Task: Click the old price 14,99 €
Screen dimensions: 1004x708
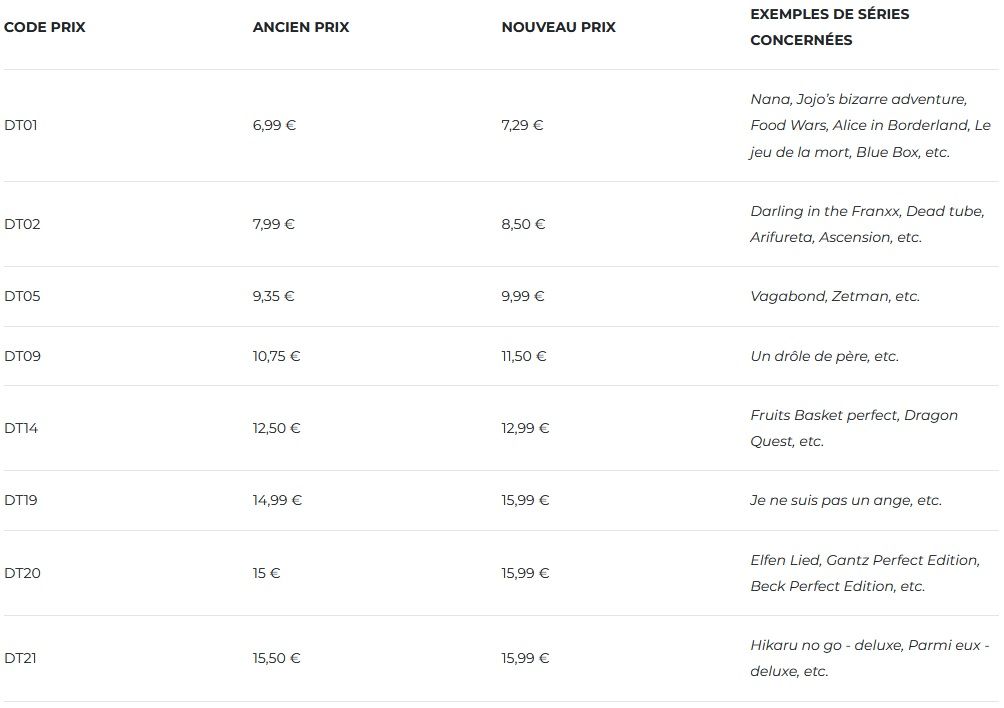Action: click(x=277, y=500)
